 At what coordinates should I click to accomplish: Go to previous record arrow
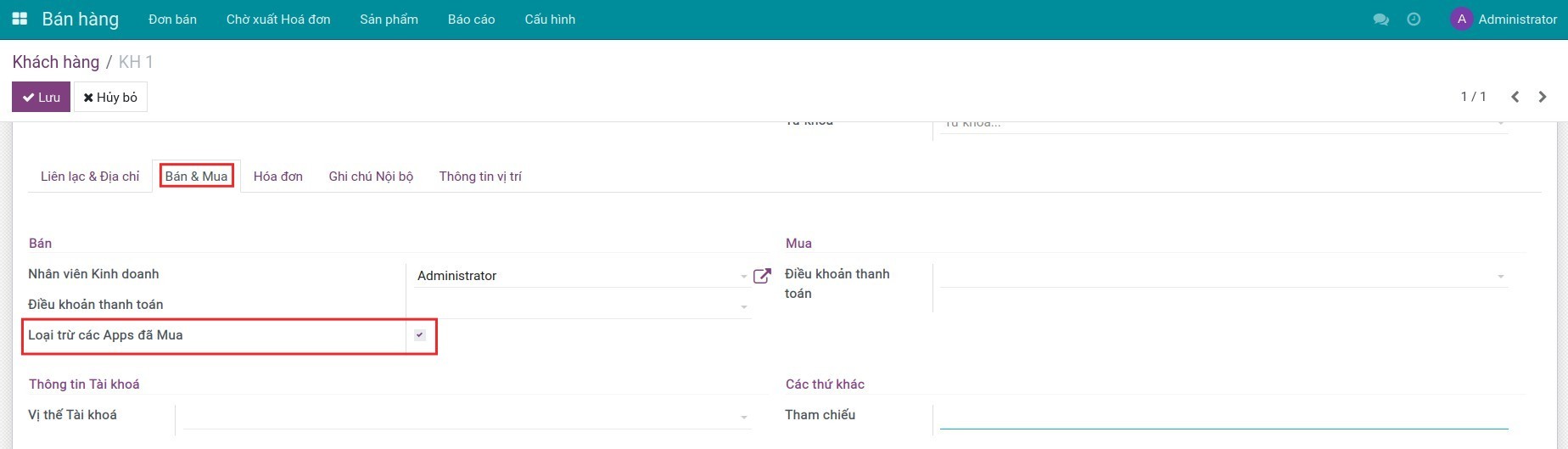click(x=1515, y=97)
